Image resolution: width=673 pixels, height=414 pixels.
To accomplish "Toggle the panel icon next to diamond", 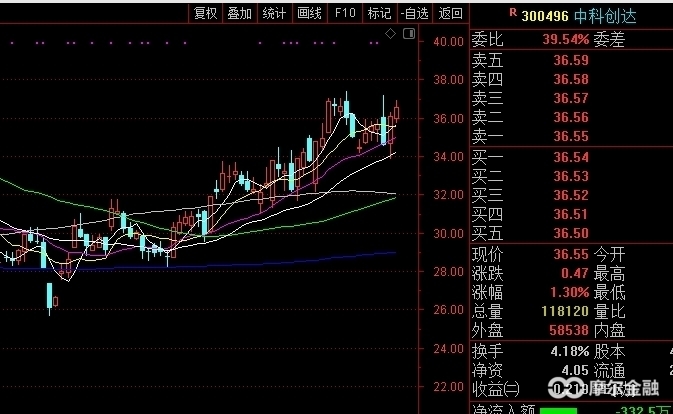I will point(407,34).
